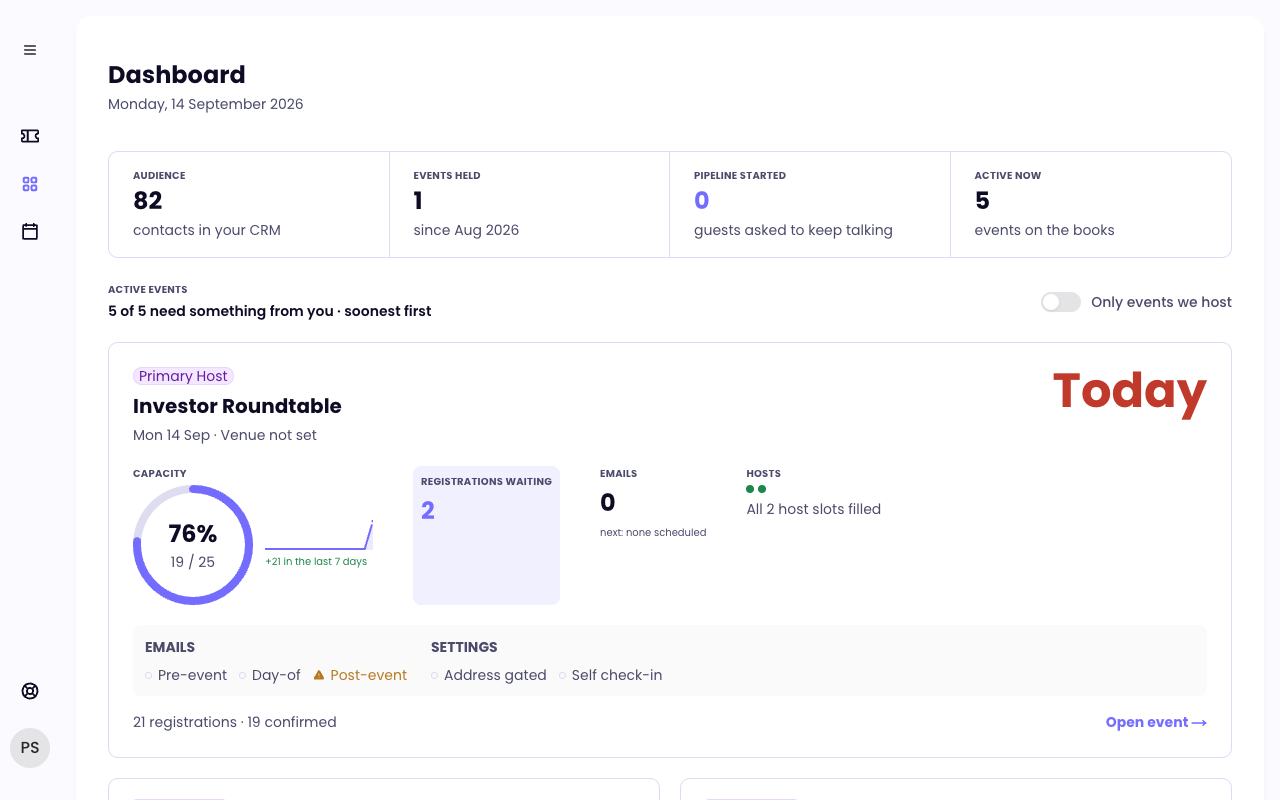Click the Open event link

1156,722
